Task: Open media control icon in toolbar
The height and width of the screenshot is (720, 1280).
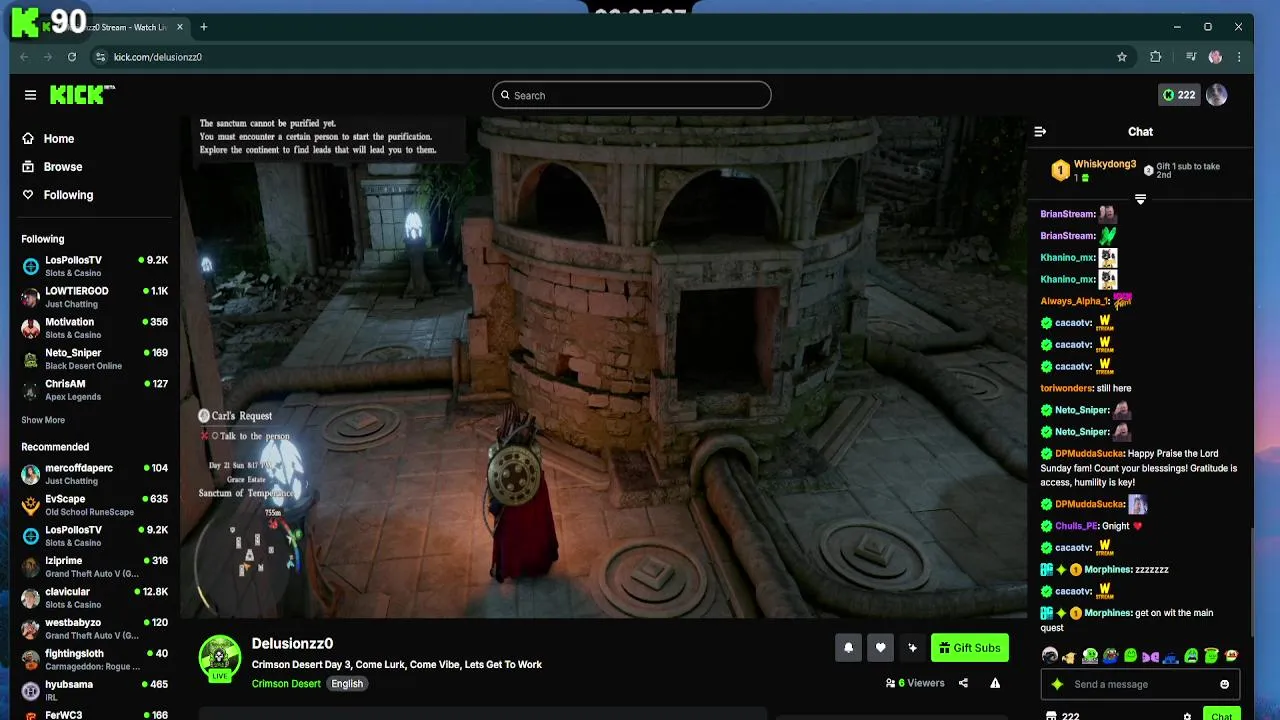Action: tap(1191, 57)
